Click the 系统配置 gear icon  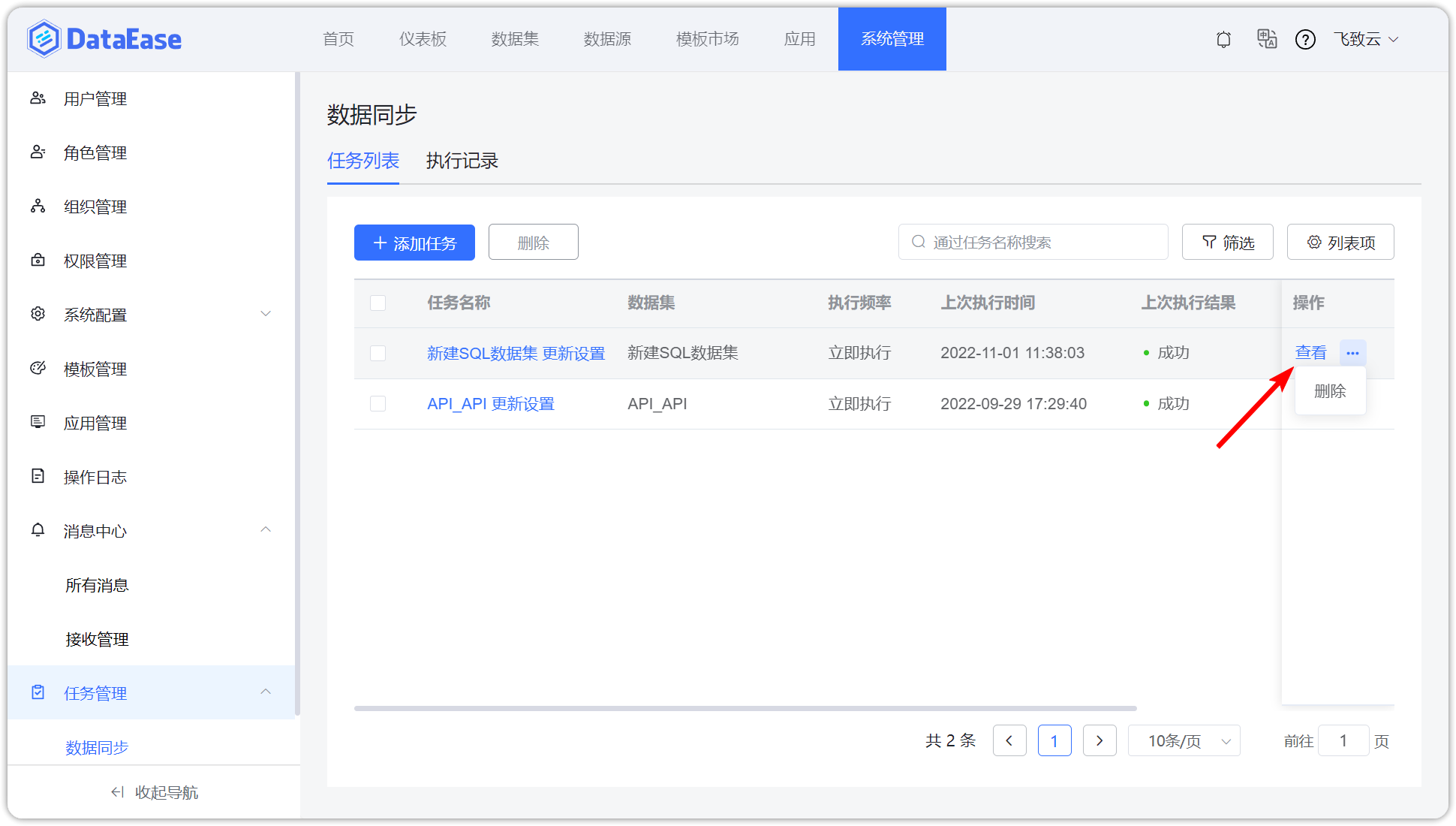(38, 314)
